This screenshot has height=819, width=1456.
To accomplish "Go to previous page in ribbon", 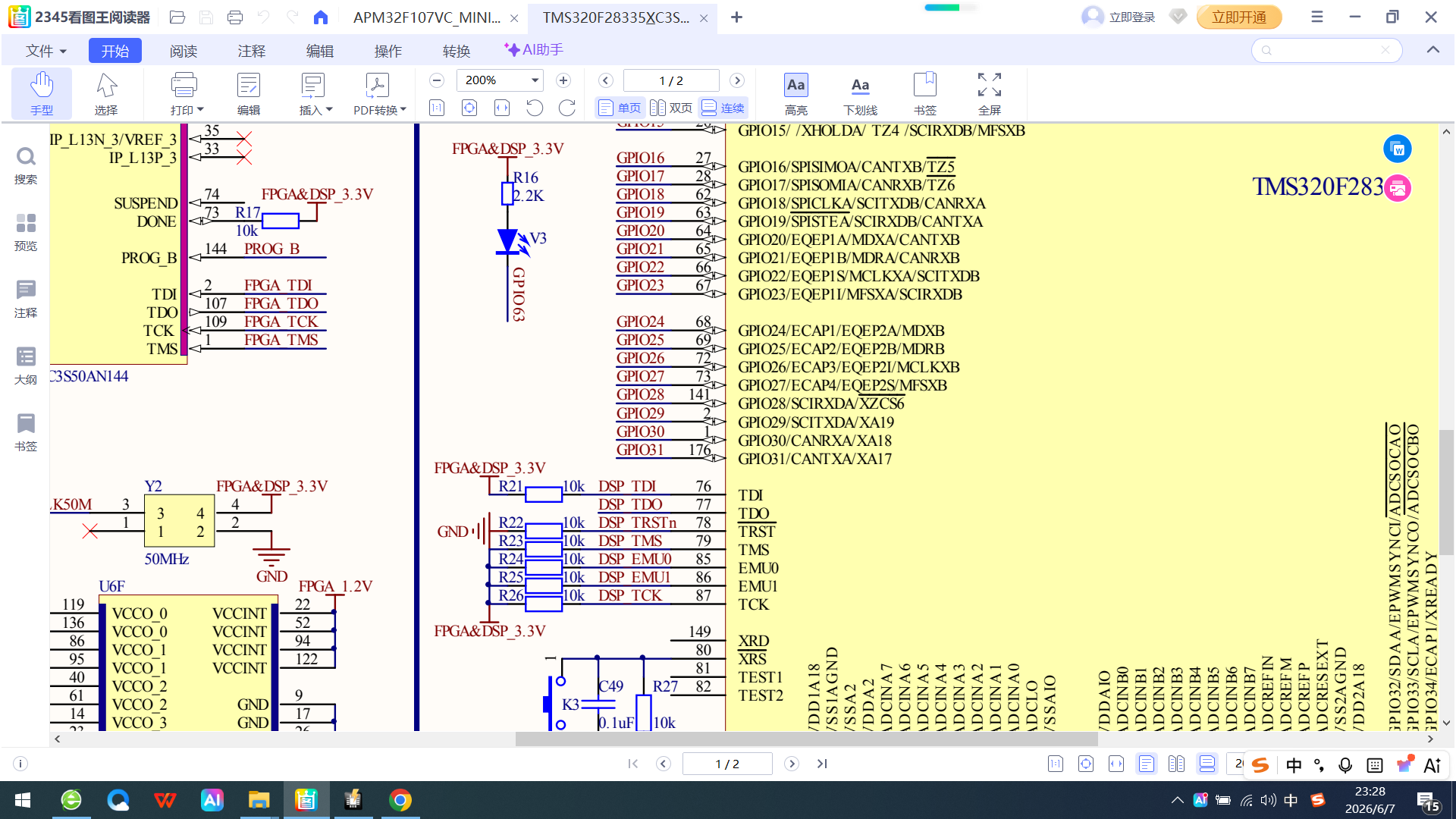I will (x=606, y=80).
